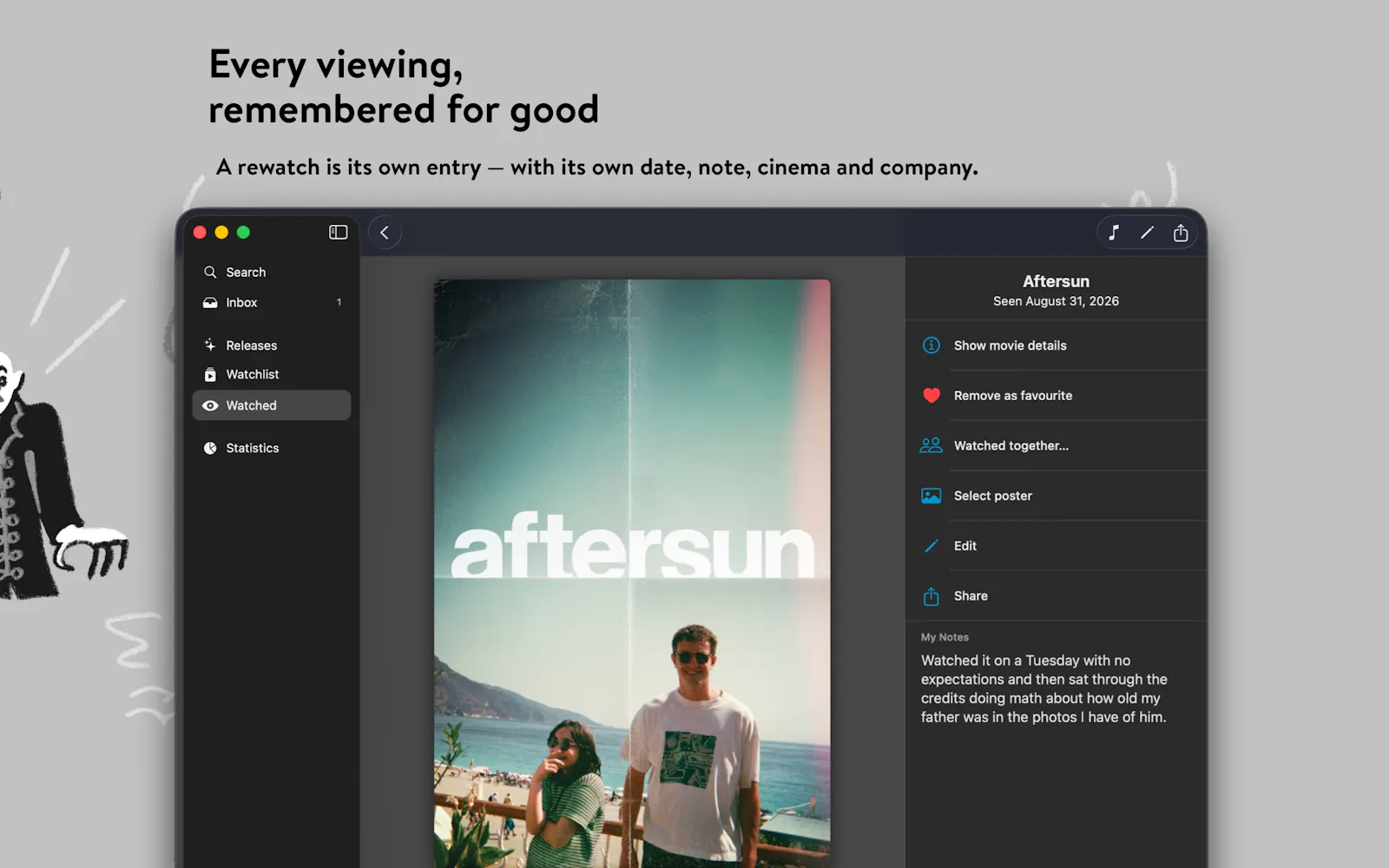
Task: Click the eye icon beside Watched
Action: (210, 405)
